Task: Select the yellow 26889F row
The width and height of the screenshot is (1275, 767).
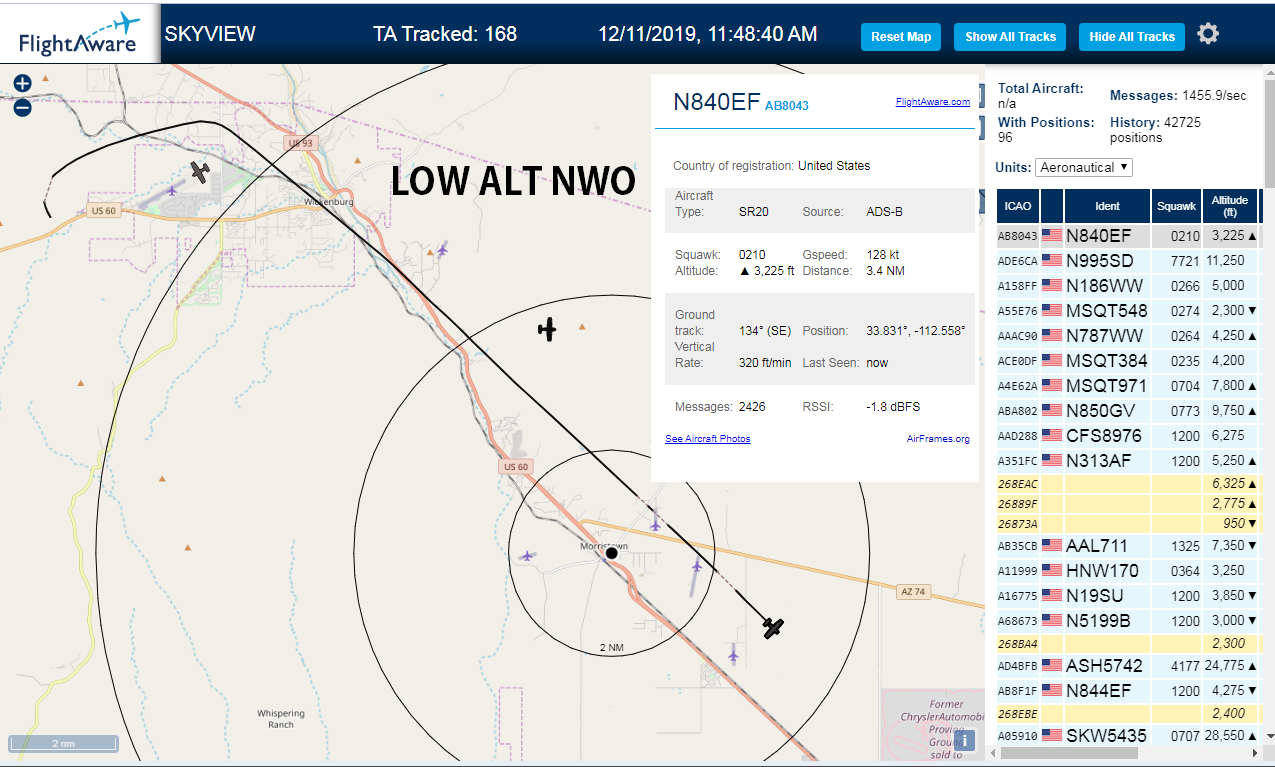Action: click(x=1128, y=504)
